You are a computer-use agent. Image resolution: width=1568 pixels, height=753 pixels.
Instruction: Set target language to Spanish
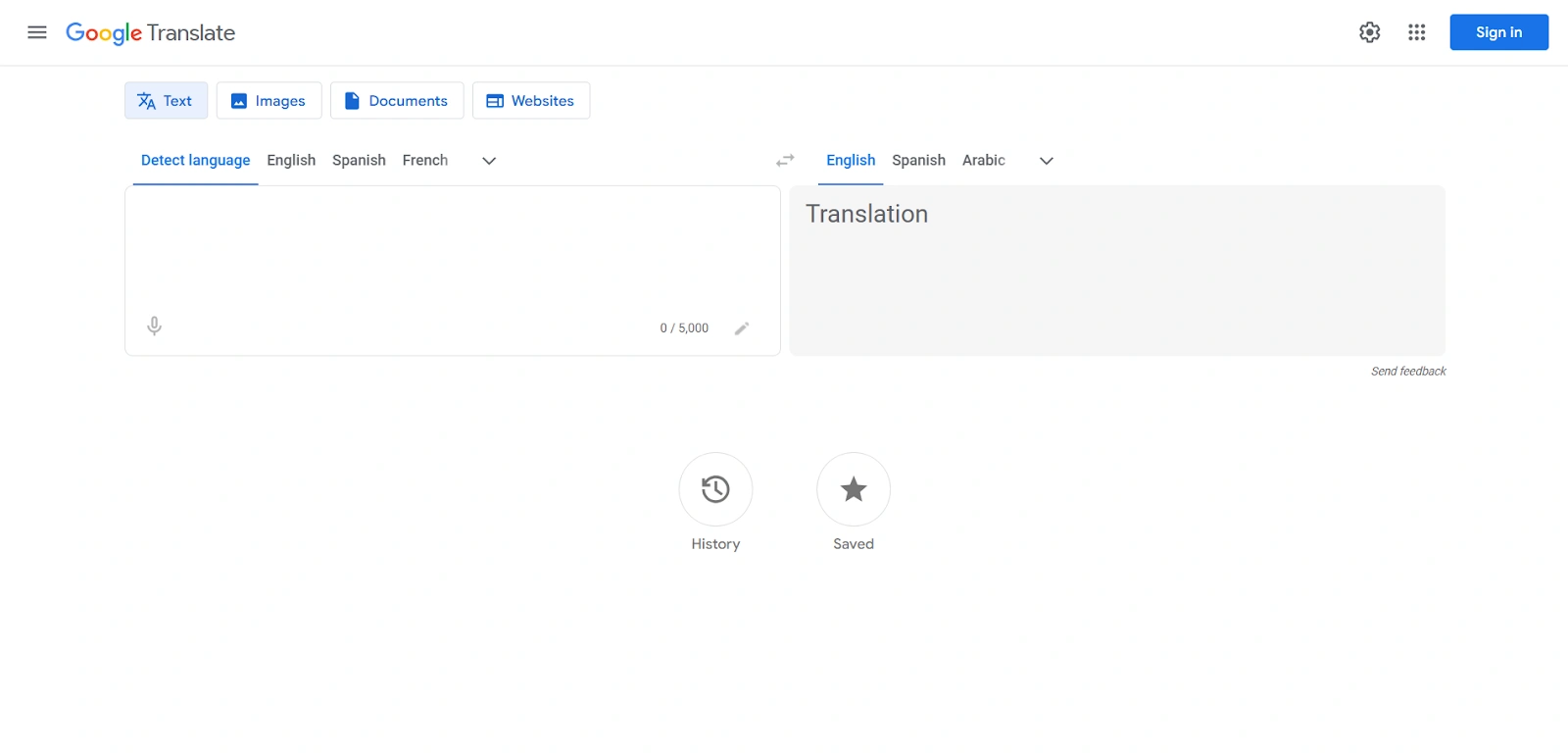[x=919, y=160]
